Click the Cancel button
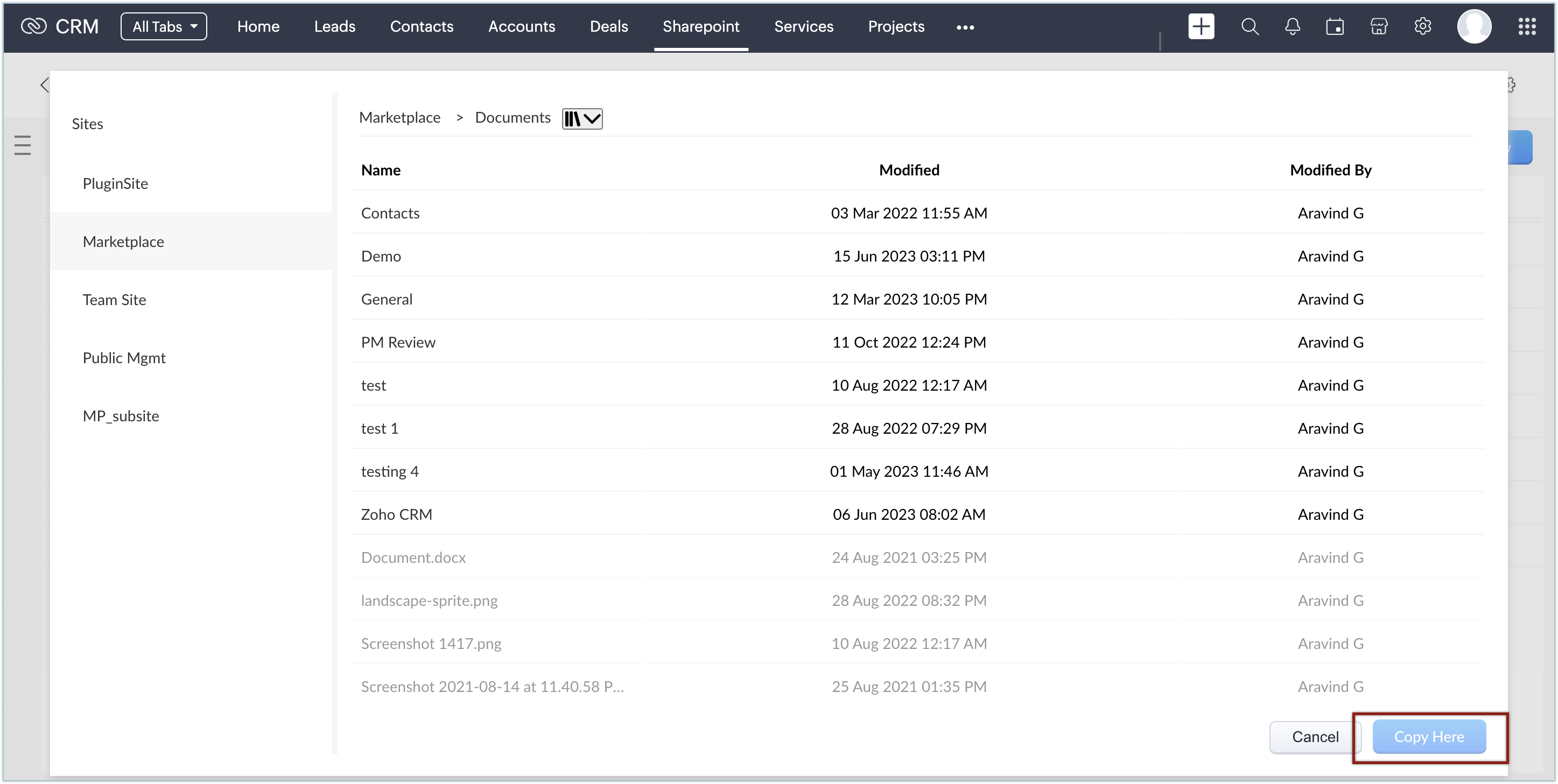 (1315, 736)
